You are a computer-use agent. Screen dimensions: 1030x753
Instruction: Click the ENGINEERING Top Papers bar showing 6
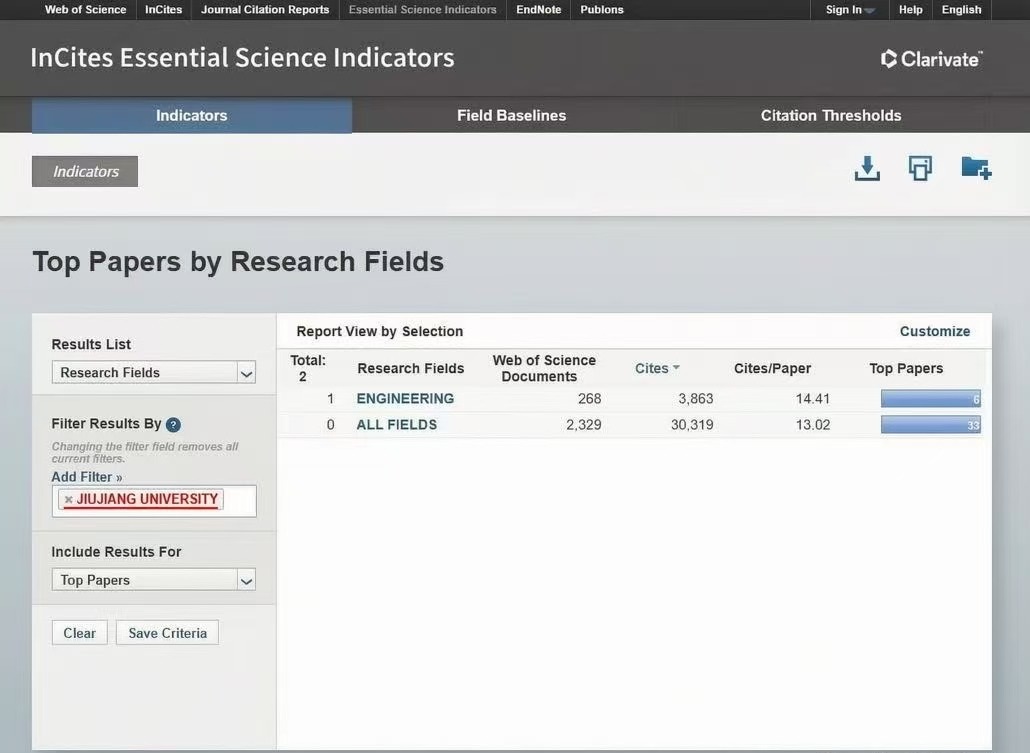click(931, 399)
